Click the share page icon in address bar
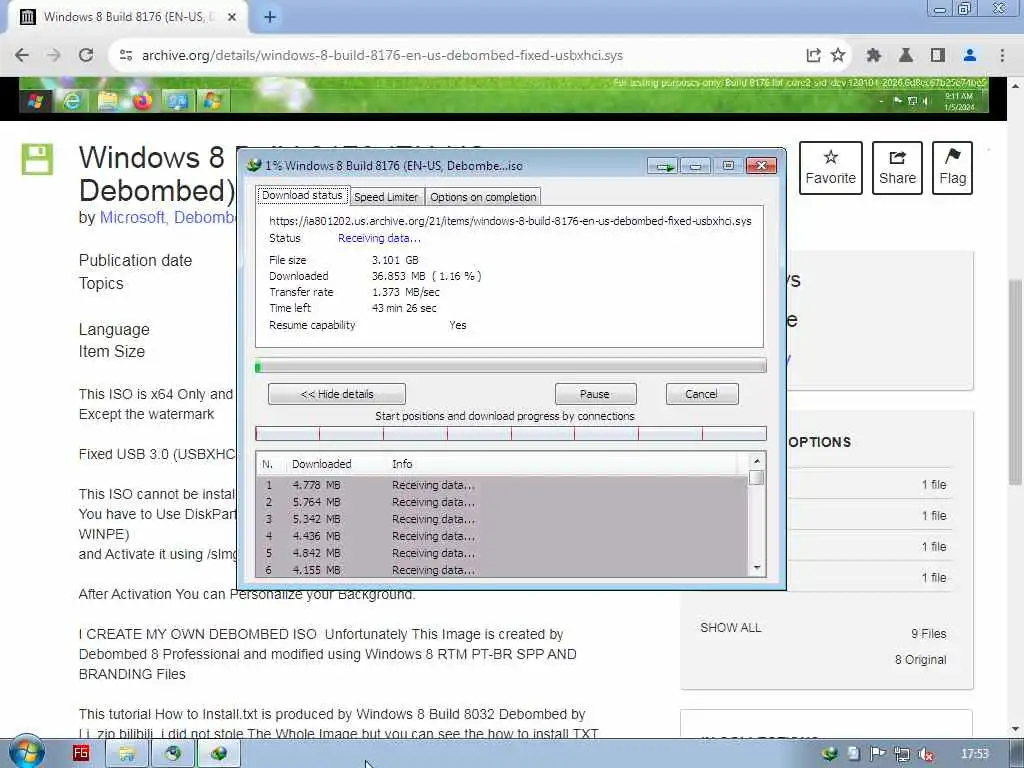The width and height of the screenshot is (1024, 768). pyautogui.click(x=813, y=56)
